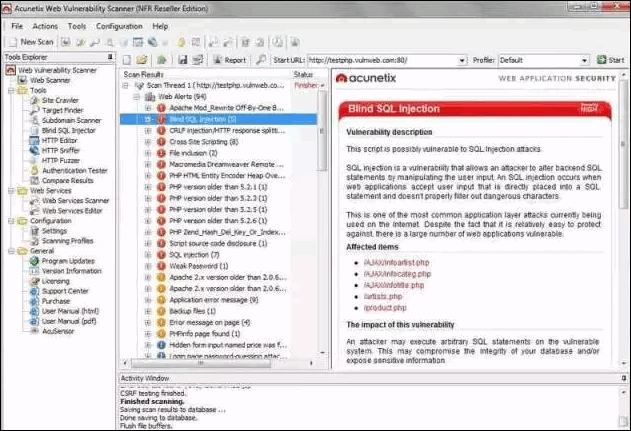631x431 pixels.
Task: Collapse the General folder
Action: click(x=11, y=251)
